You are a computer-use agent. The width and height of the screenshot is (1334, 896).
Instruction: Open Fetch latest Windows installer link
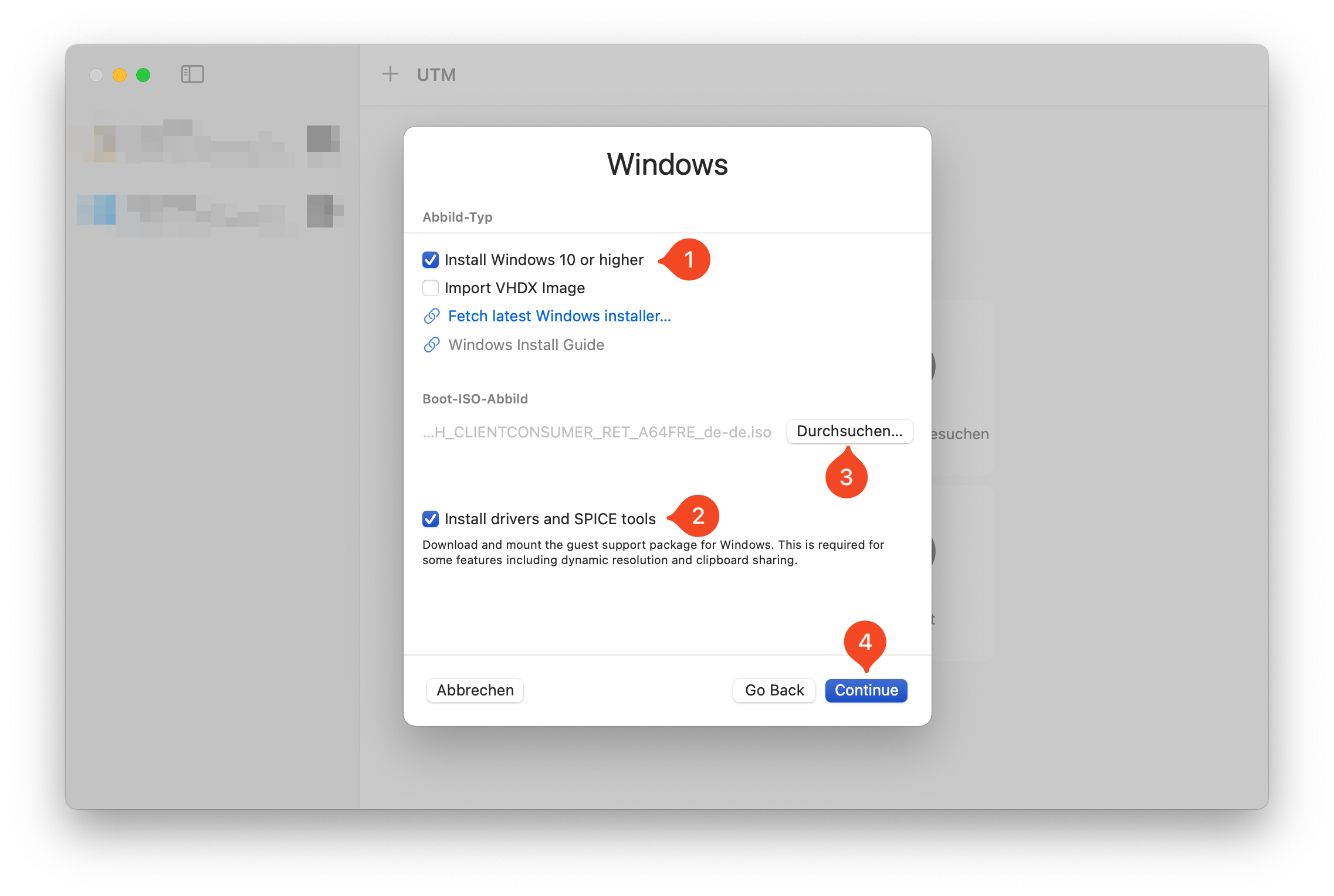pyautogui.click(x=559, y=316)
